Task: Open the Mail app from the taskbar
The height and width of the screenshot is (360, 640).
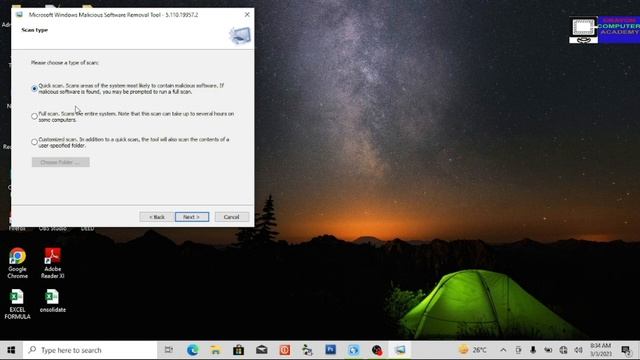Action: pos(262,350)
